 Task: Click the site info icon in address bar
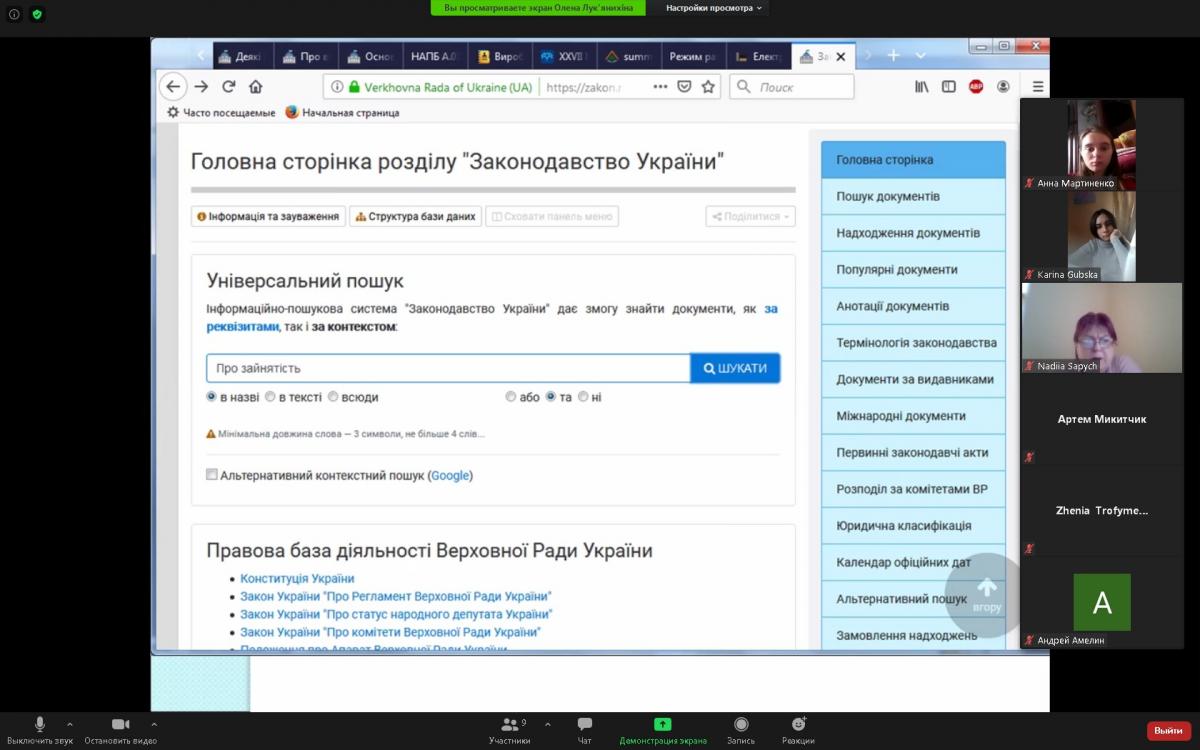[337, 87]
